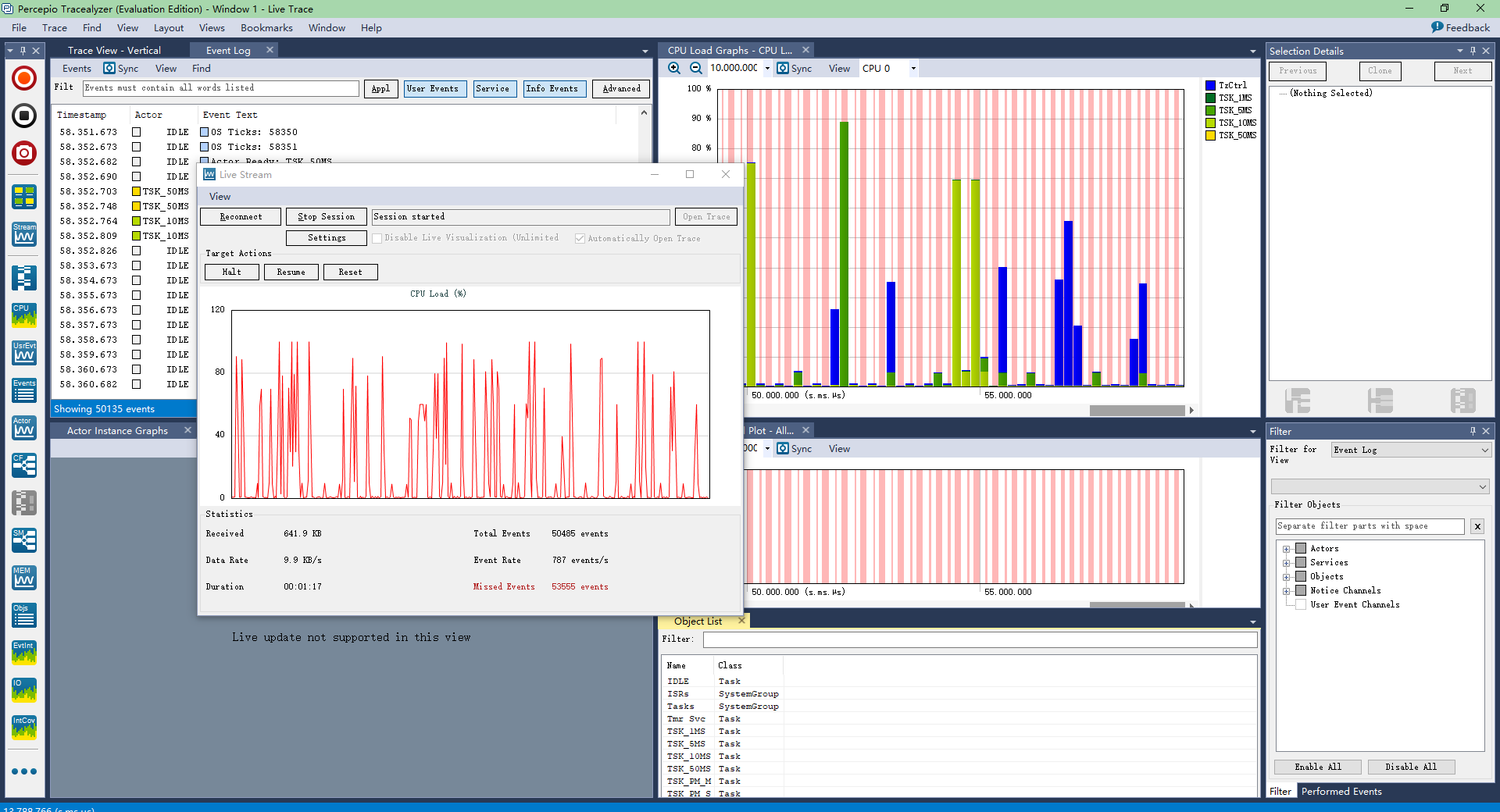Select the IntCov interrupt coverage sidebar icon

click(23, 728)
